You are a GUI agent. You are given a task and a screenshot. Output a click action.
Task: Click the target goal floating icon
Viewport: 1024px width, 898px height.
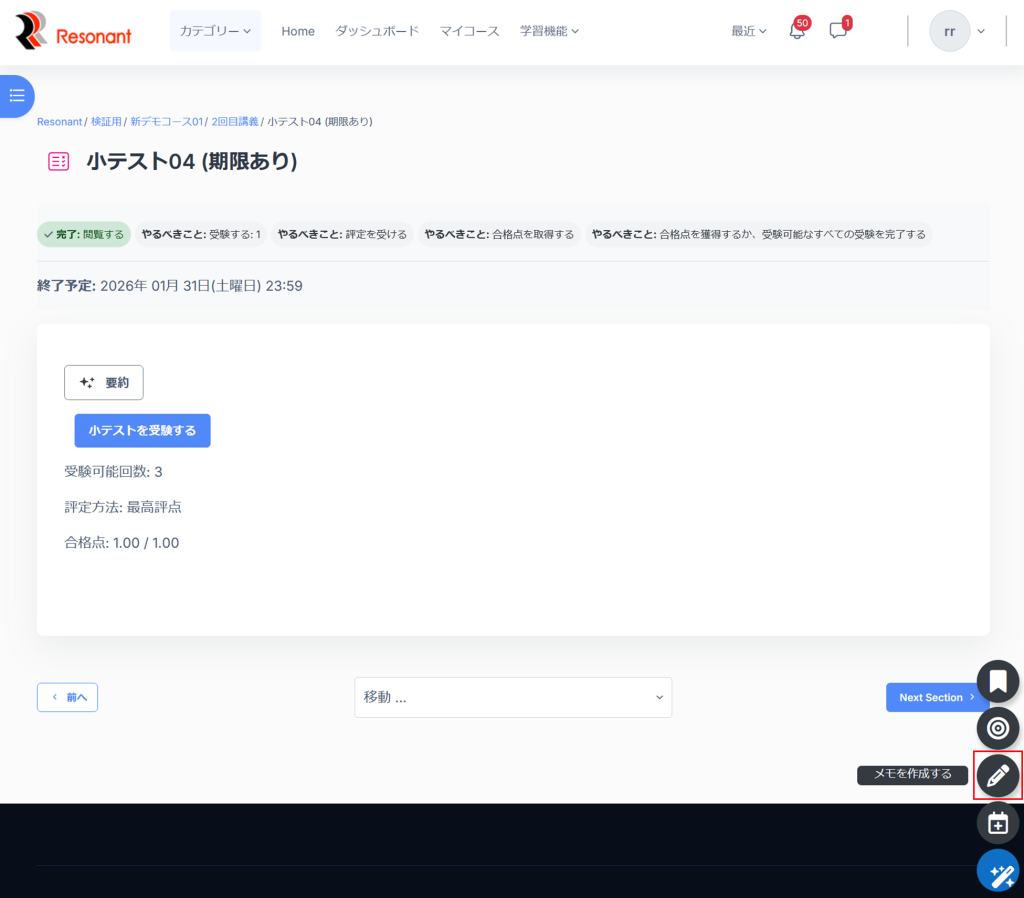click(x=997, y=728)
